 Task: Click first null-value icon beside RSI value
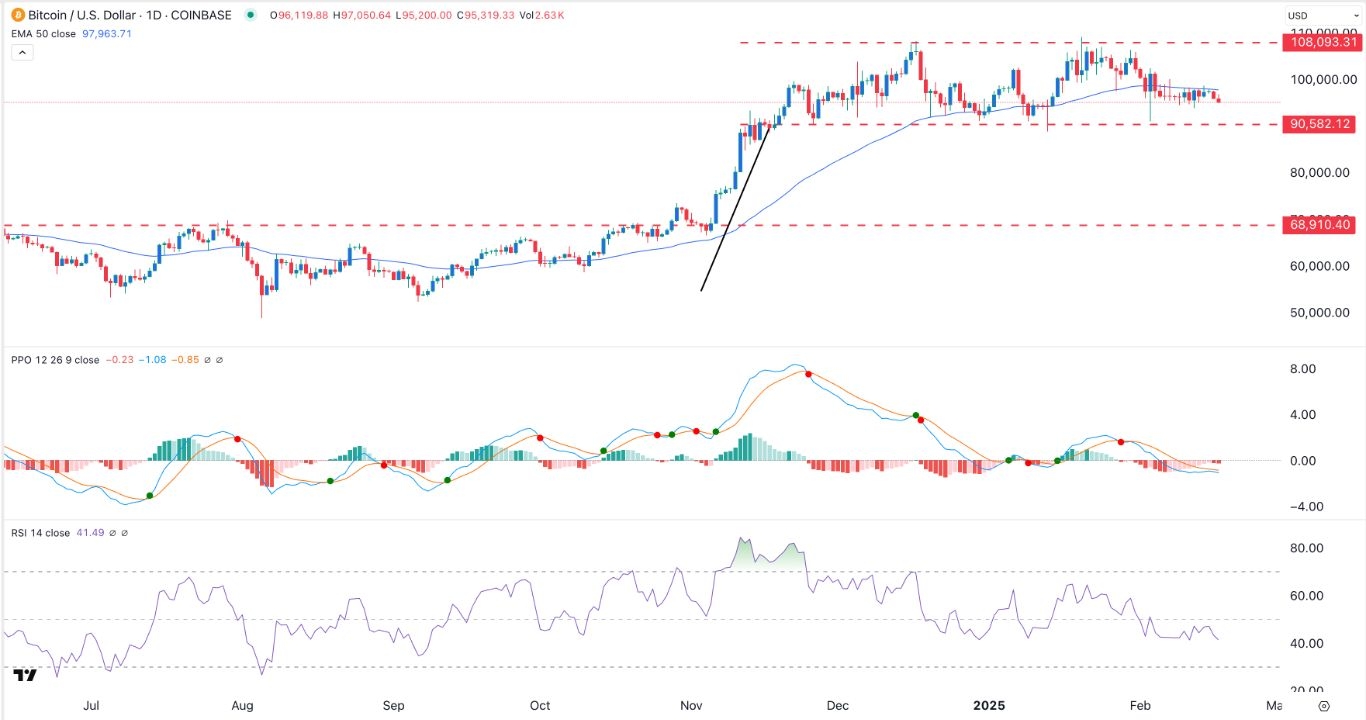point(112,533)
